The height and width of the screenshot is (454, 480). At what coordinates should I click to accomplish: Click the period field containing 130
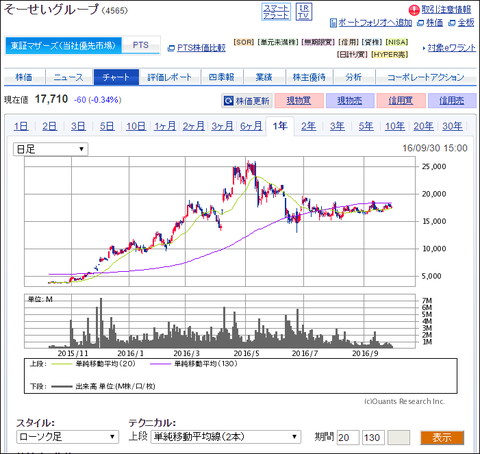point(373,437)
